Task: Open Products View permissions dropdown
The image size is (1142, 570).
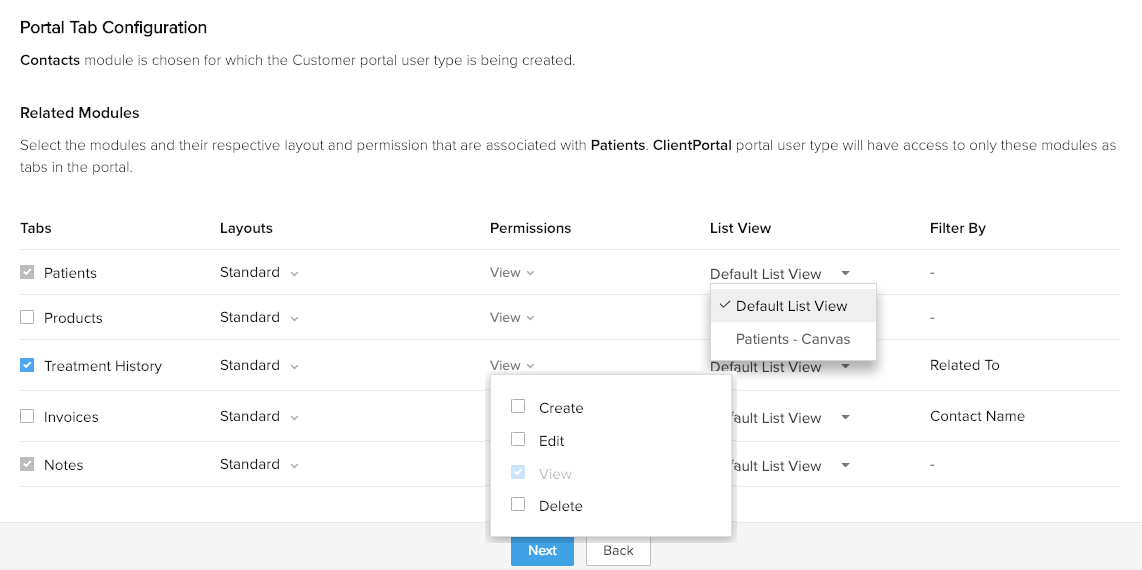Action: pos(512,318)
